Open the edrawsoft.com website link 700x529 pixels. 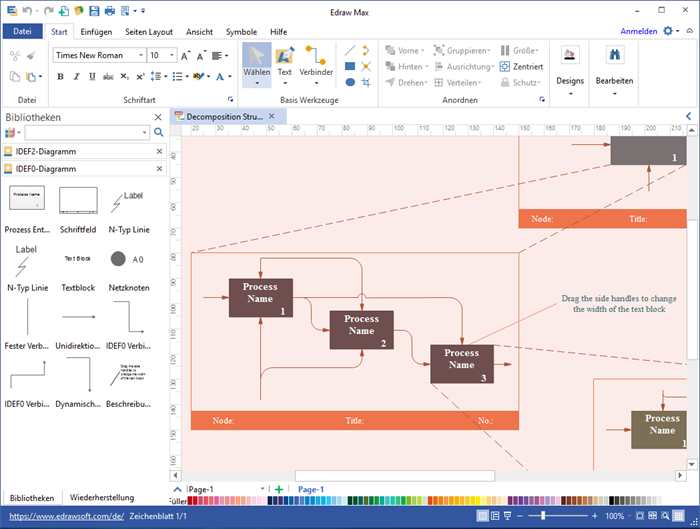click(67, 516)
